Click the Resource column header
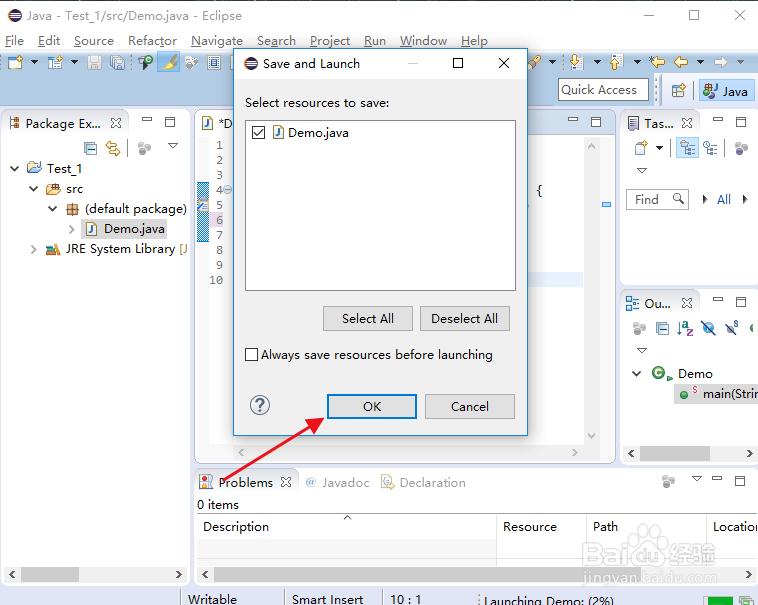Image resolution: width=758 pixels, height=605 pixels. tap(541, 526)
